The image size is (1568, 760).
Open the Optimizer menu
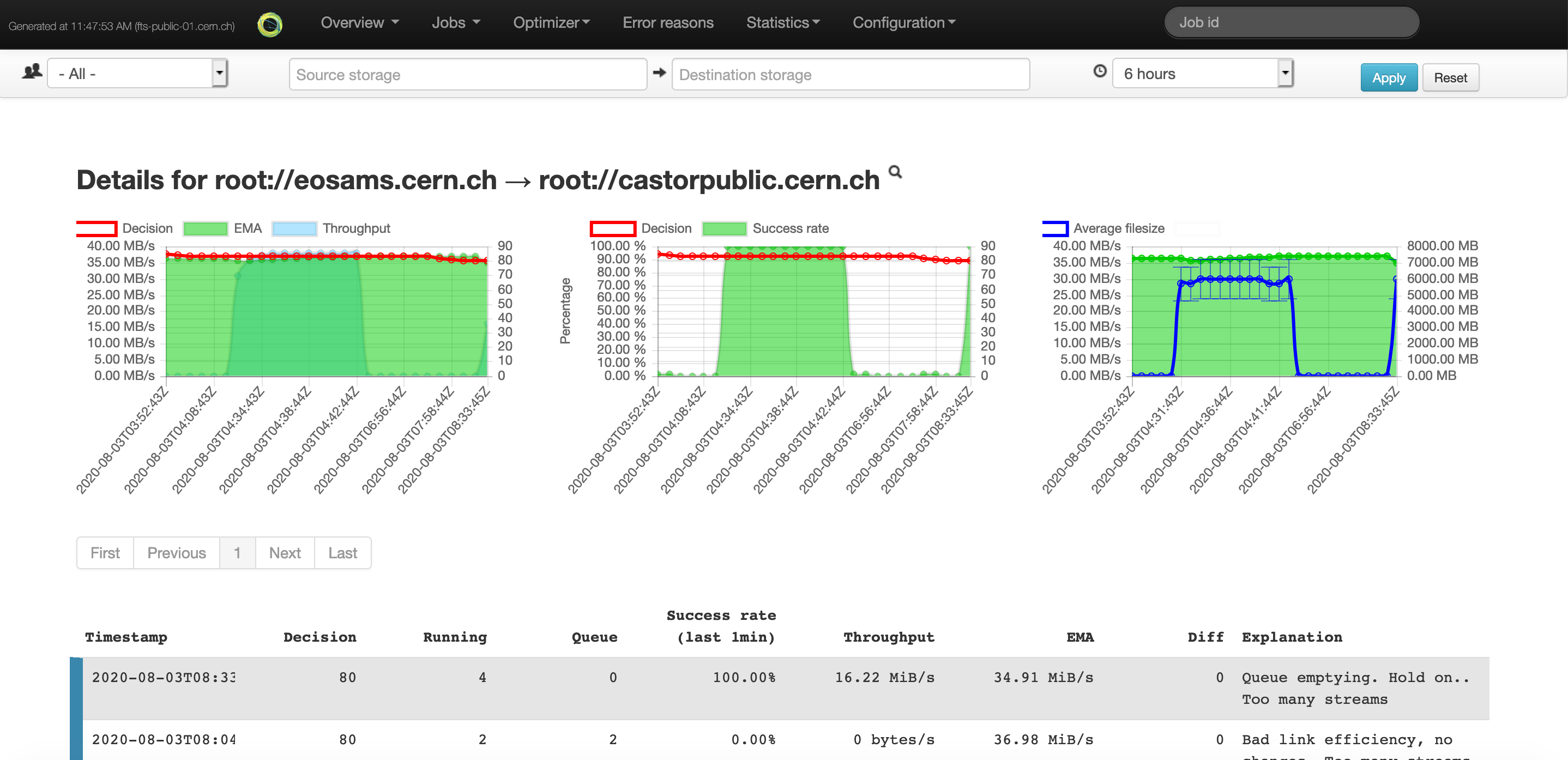tap(551, 23)
